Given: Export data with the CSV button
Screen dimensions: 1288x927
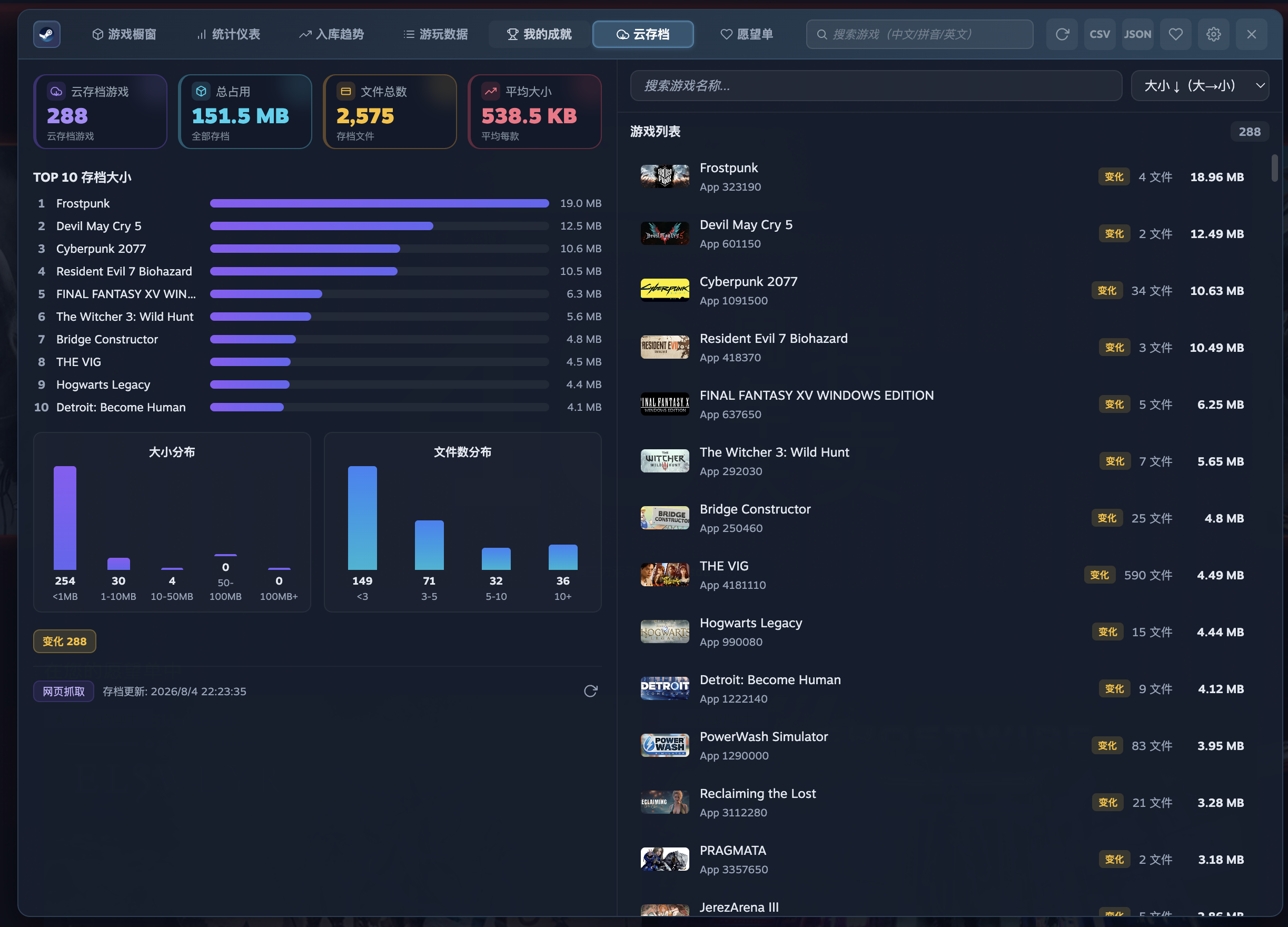Looking at the screenshot, I should pos(1099,34).
